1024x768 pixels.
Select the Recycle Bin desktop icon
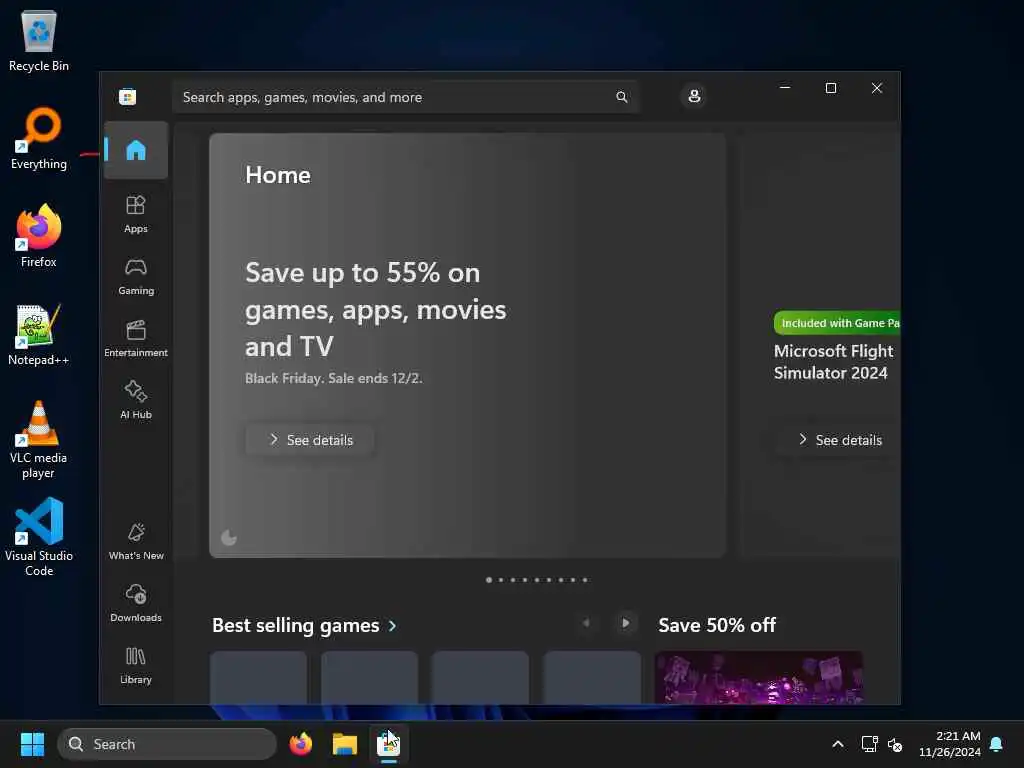pyautogui.click(x=39, y=40)
